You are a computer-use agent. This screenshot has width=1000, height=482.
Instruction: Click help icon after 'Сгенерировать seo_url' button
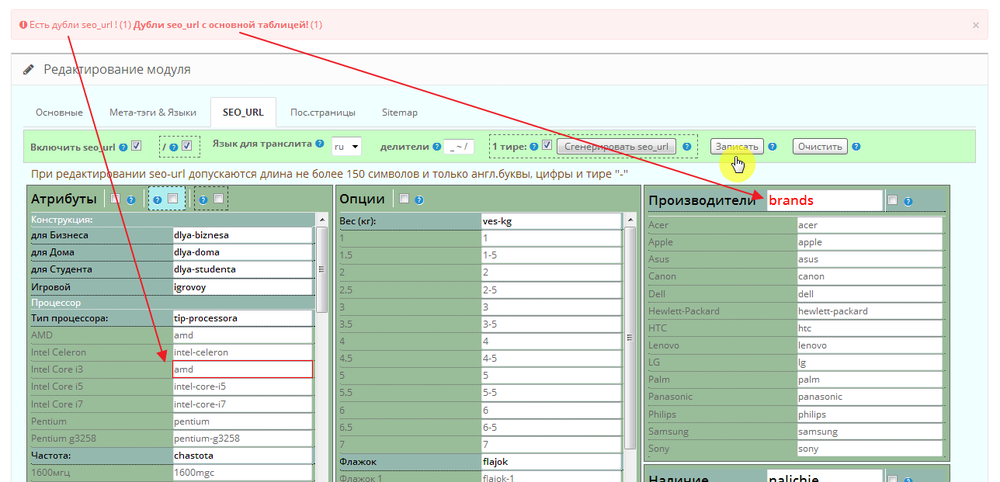(687, 147)
